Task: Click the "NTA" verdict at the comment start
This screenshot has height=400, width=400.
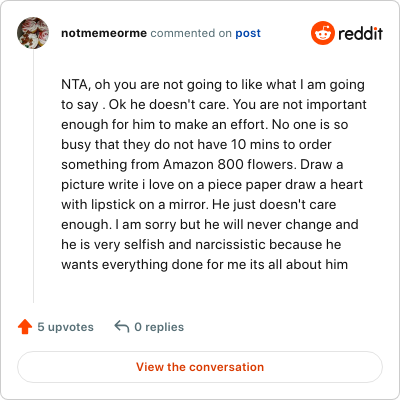Action: (74, 84)
